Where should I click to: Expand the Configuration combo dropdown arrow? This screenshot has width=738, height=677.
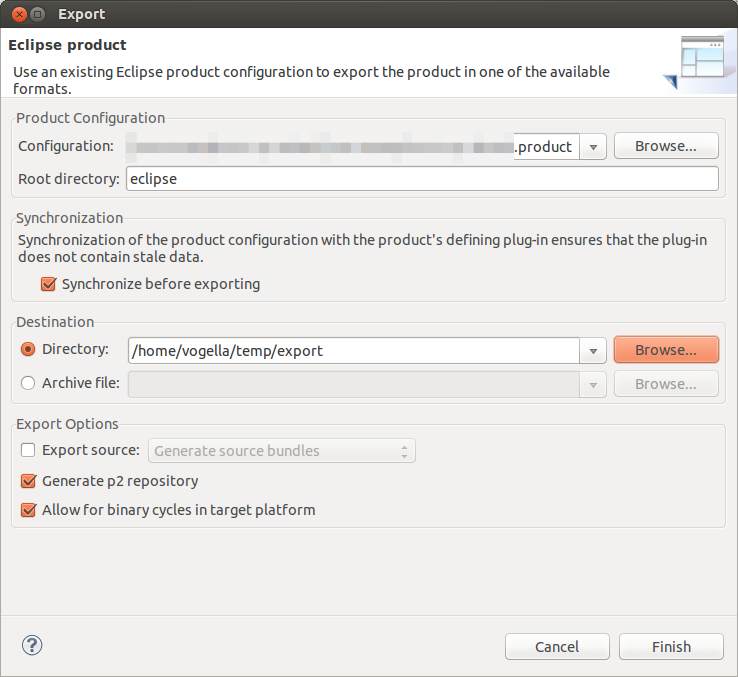point(593,147)
